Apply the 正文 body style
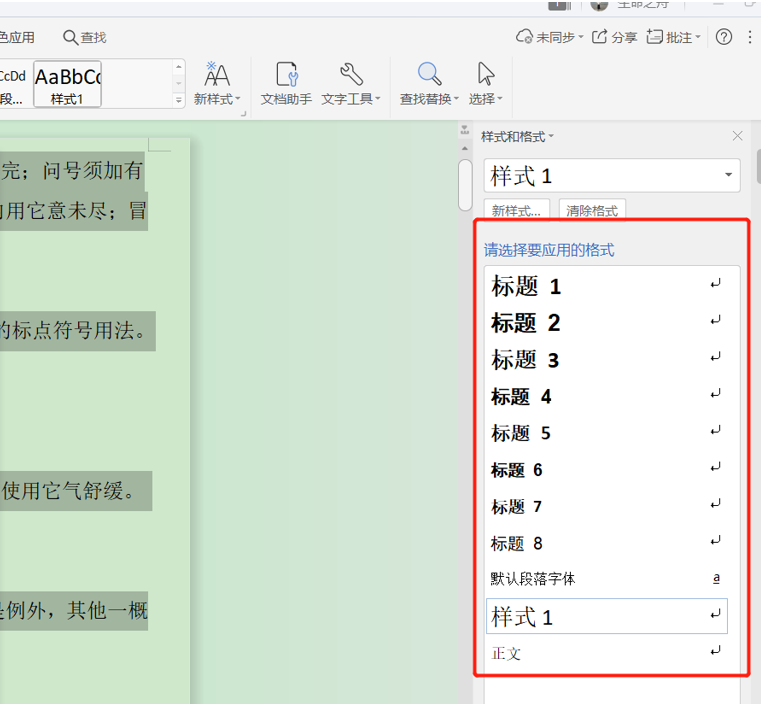The height and width of the screenshot is (704, 761). pos(607,653)
